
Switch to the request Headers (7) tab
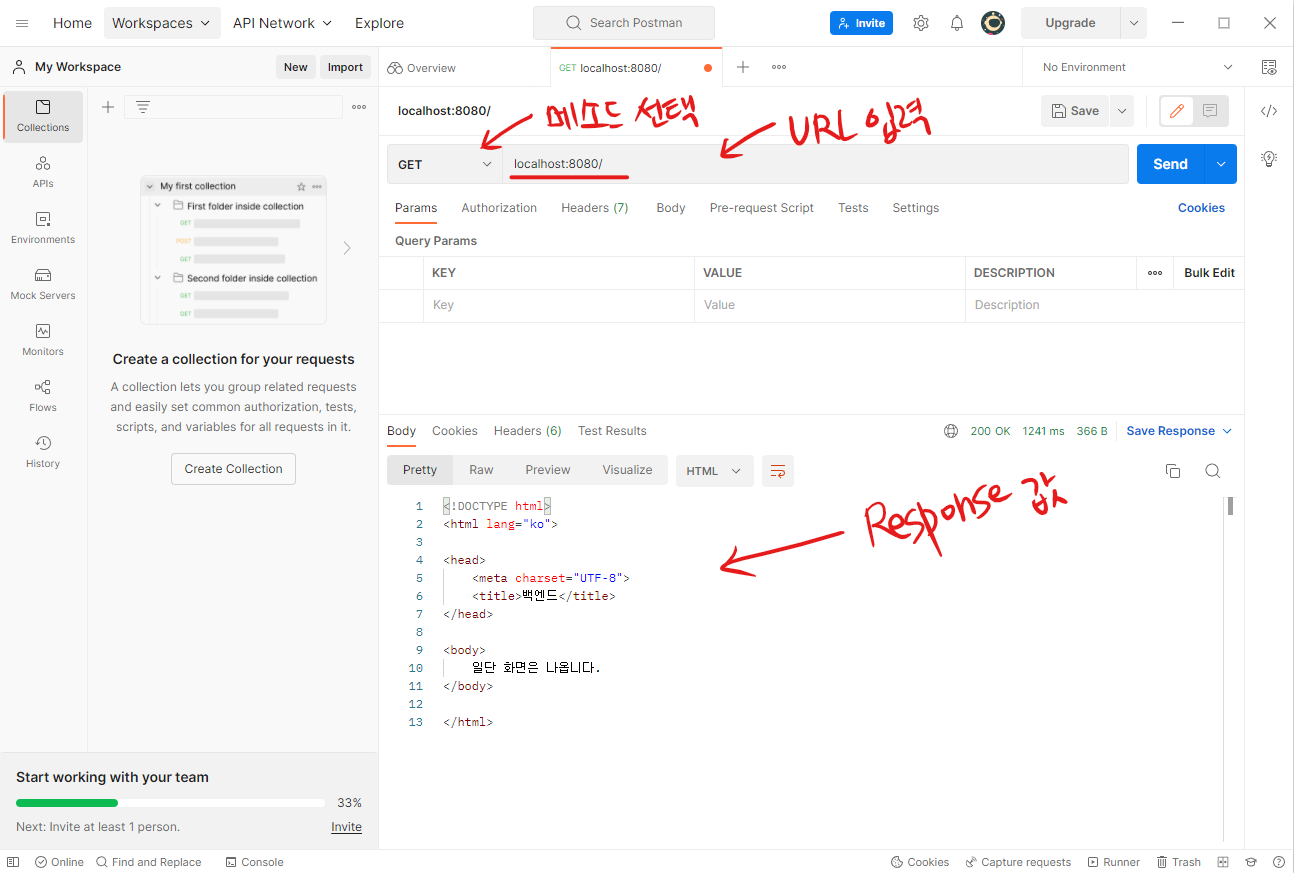coord(595,208)
